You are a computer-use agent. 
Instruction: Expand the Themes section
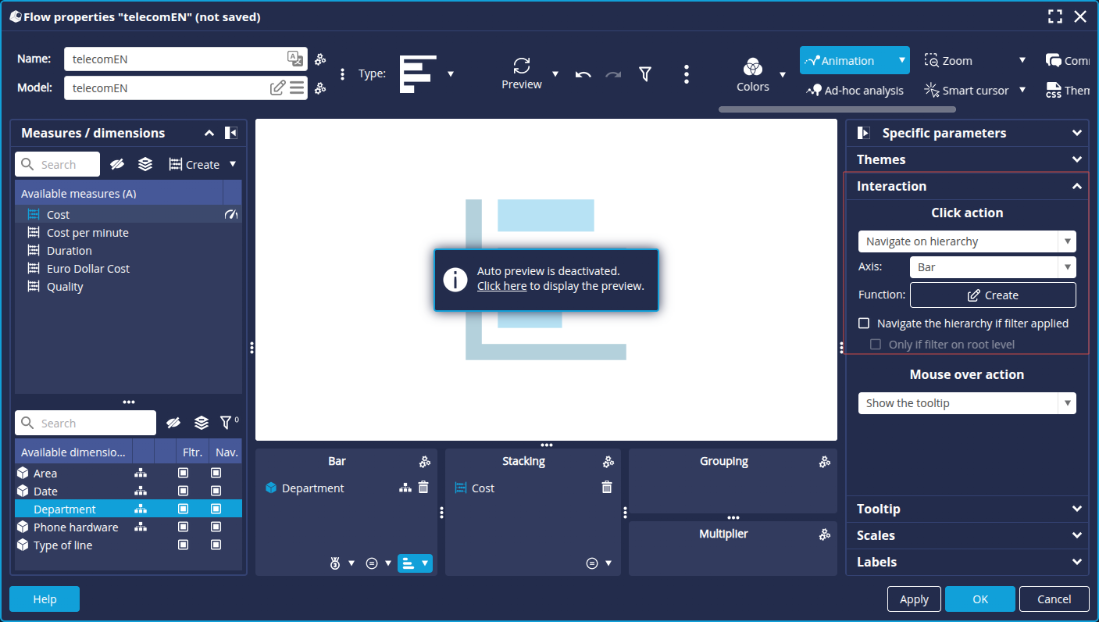click(x=966, y=159)
